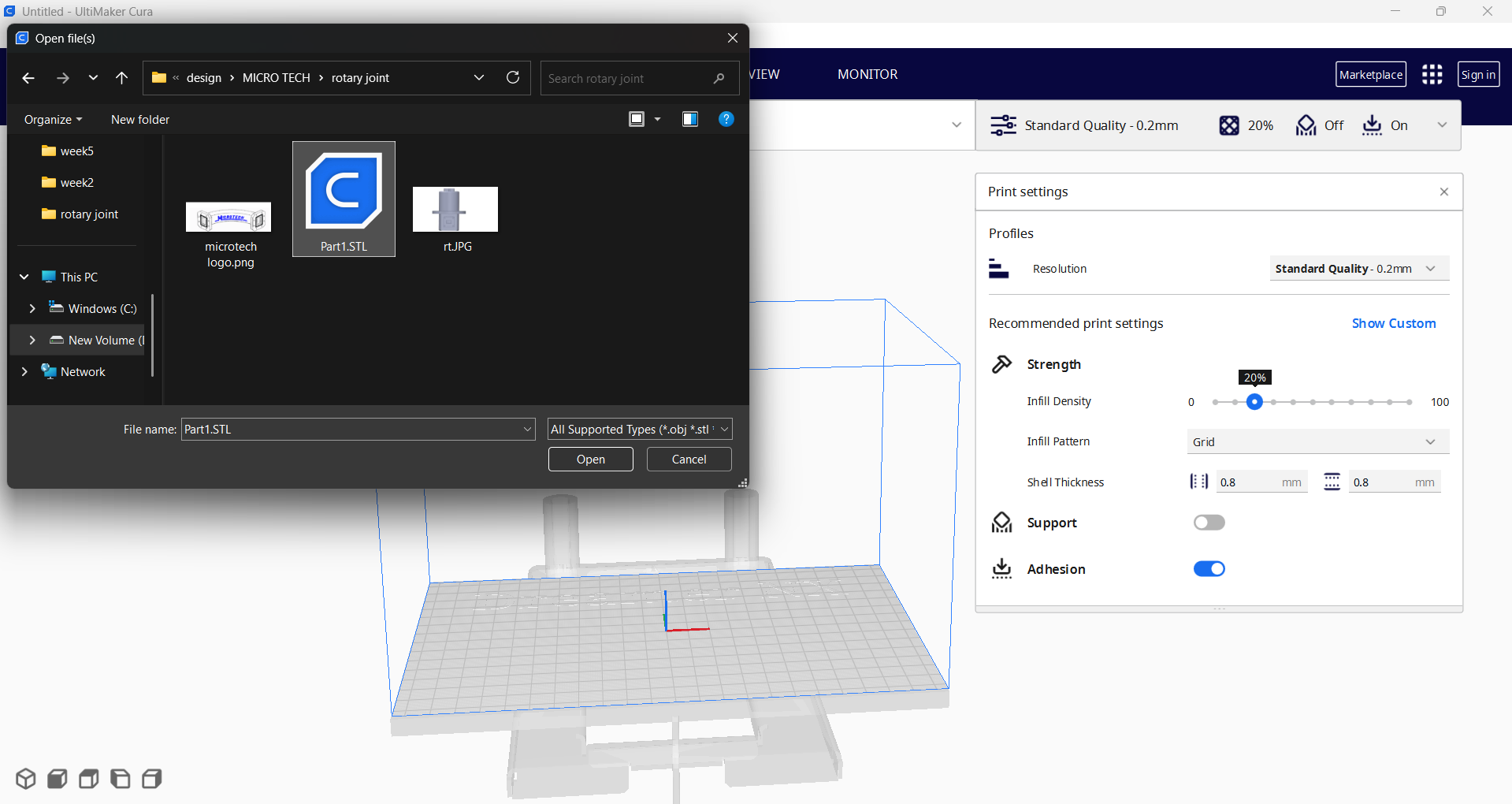Click the Infill Density slider handle
Viewport: 1512px width, 804px height.
pos(1254,402)
